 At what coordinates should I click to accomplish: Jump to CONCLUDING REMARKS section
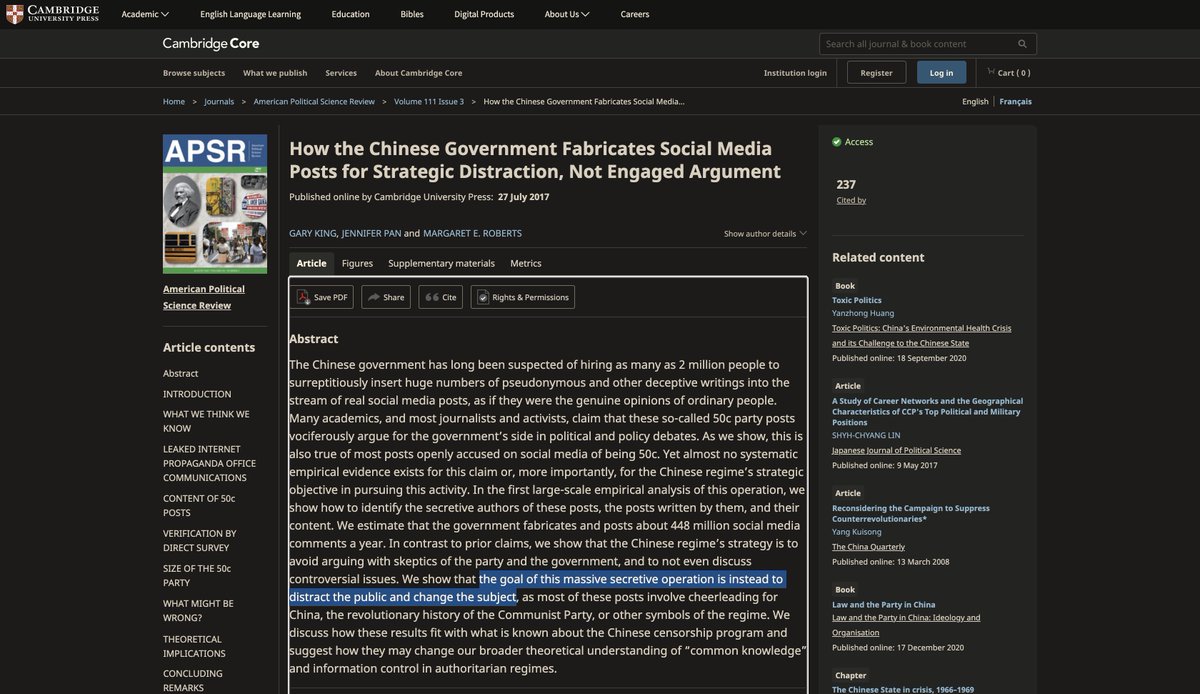pos(195,681)
